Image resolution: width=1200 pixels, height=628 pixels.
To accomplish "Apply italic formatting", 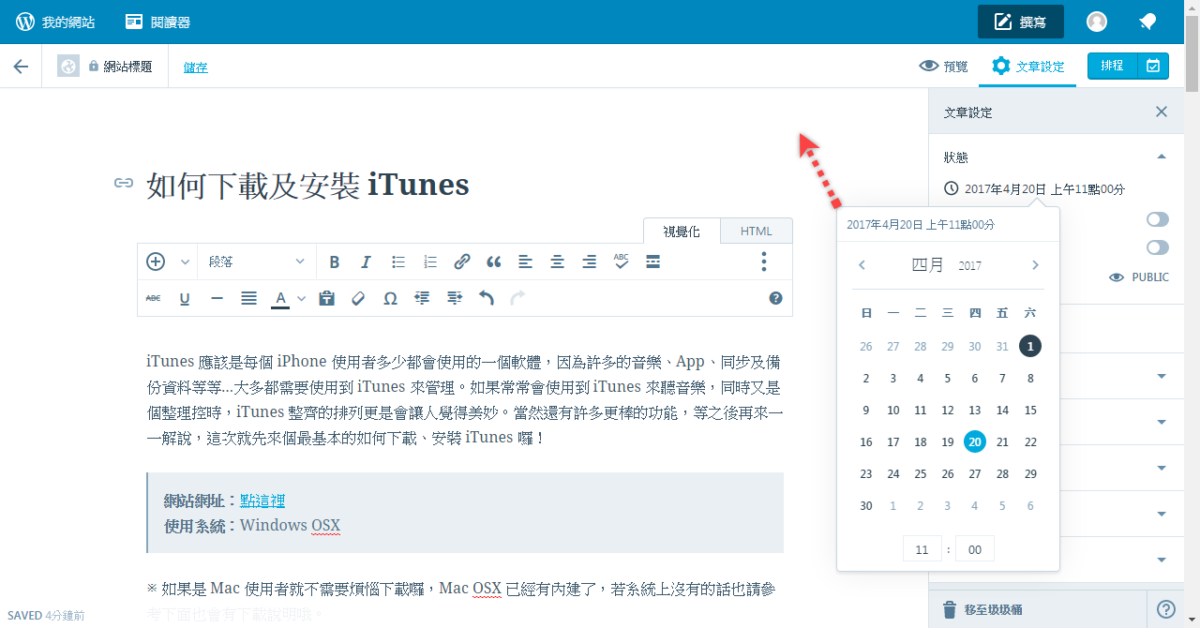I will (x=366, y=262).
